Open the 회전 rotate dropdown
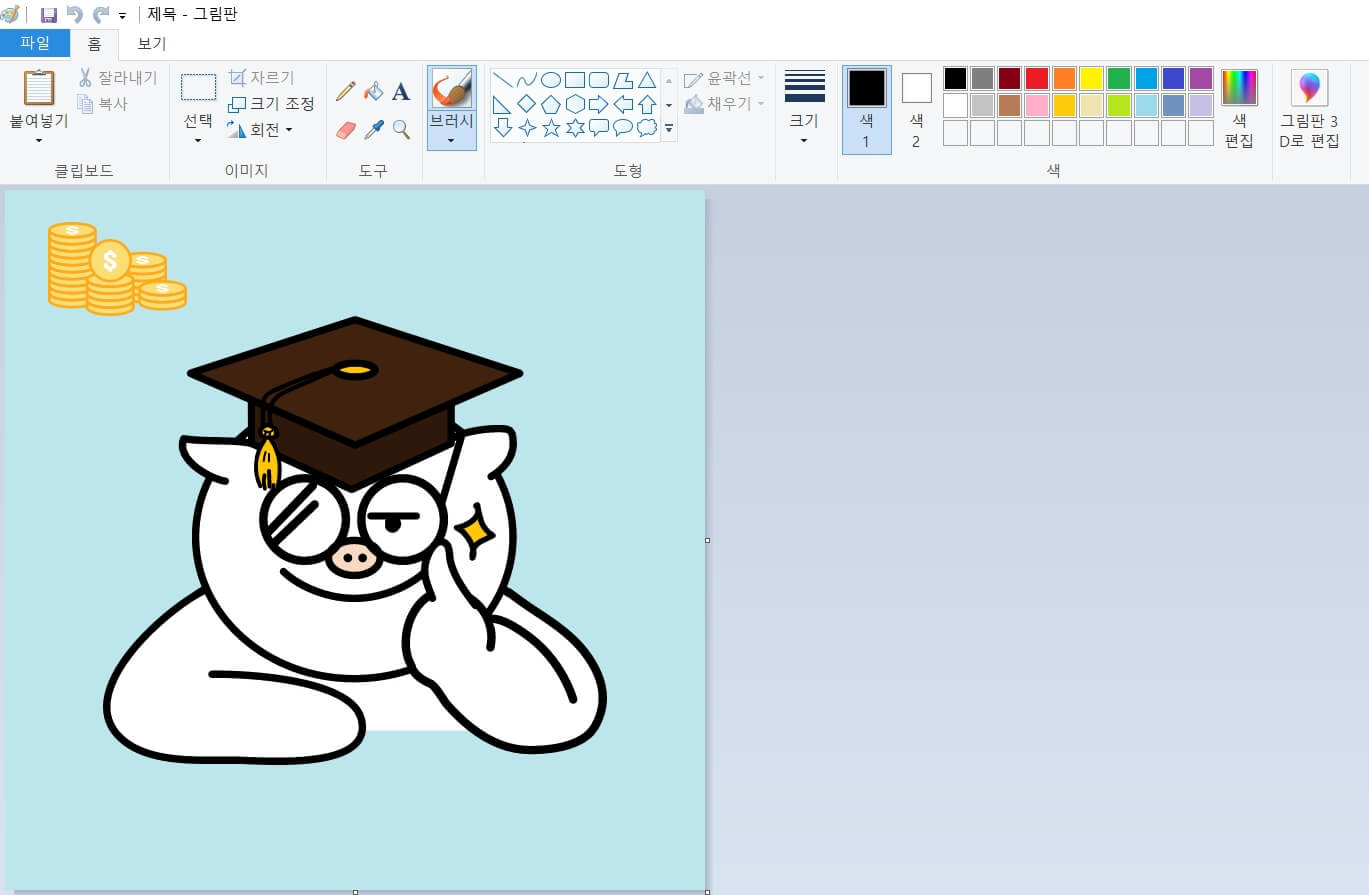This screenshot has height=895, width=1369. (x=260, y=130)
